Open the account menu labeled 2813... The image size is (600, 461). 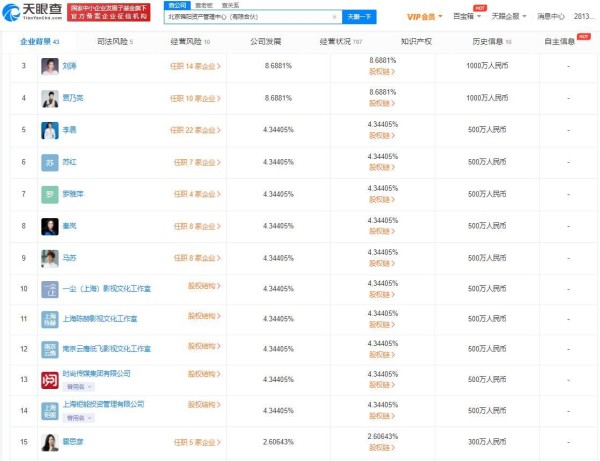tap(584, 16)
